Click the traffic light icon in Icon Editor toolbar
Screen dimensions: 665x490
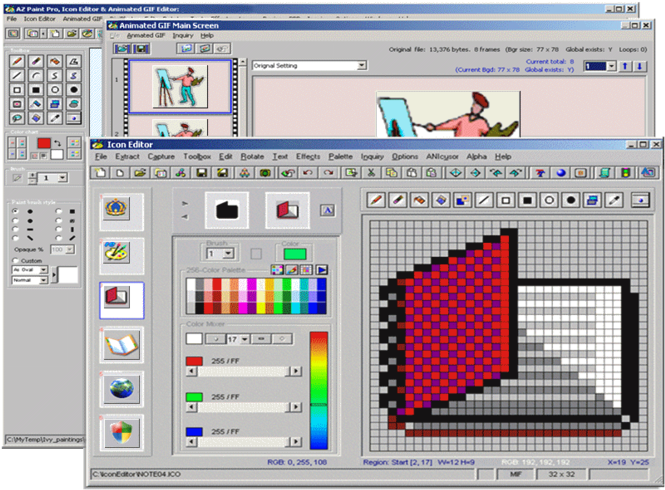[x=626, y=173]
